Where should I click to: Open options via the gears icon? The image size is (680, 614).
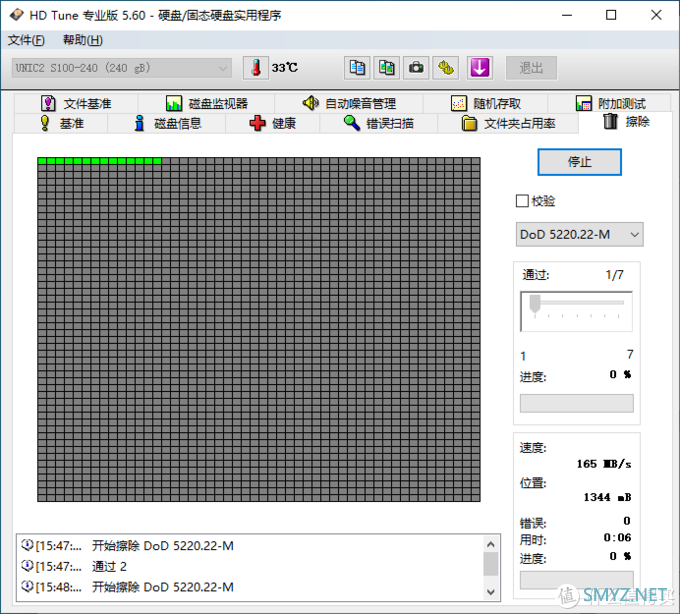(446, 68)
